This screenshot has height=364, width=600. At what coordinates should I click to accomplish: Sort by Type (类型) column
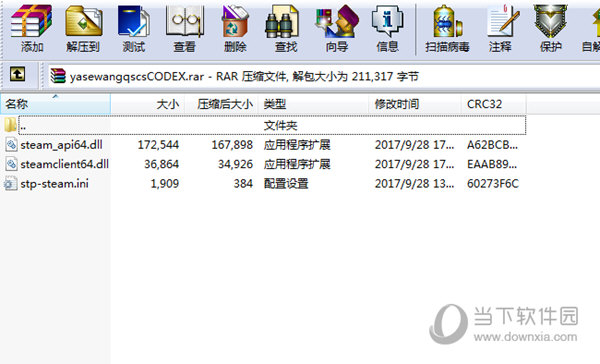click(313, 104)
